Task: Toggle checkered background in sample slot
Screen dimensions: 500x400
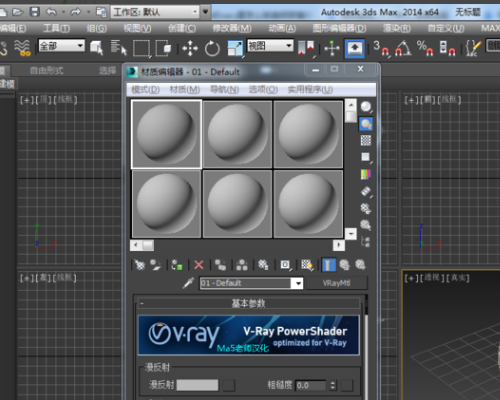Action: 366,140
